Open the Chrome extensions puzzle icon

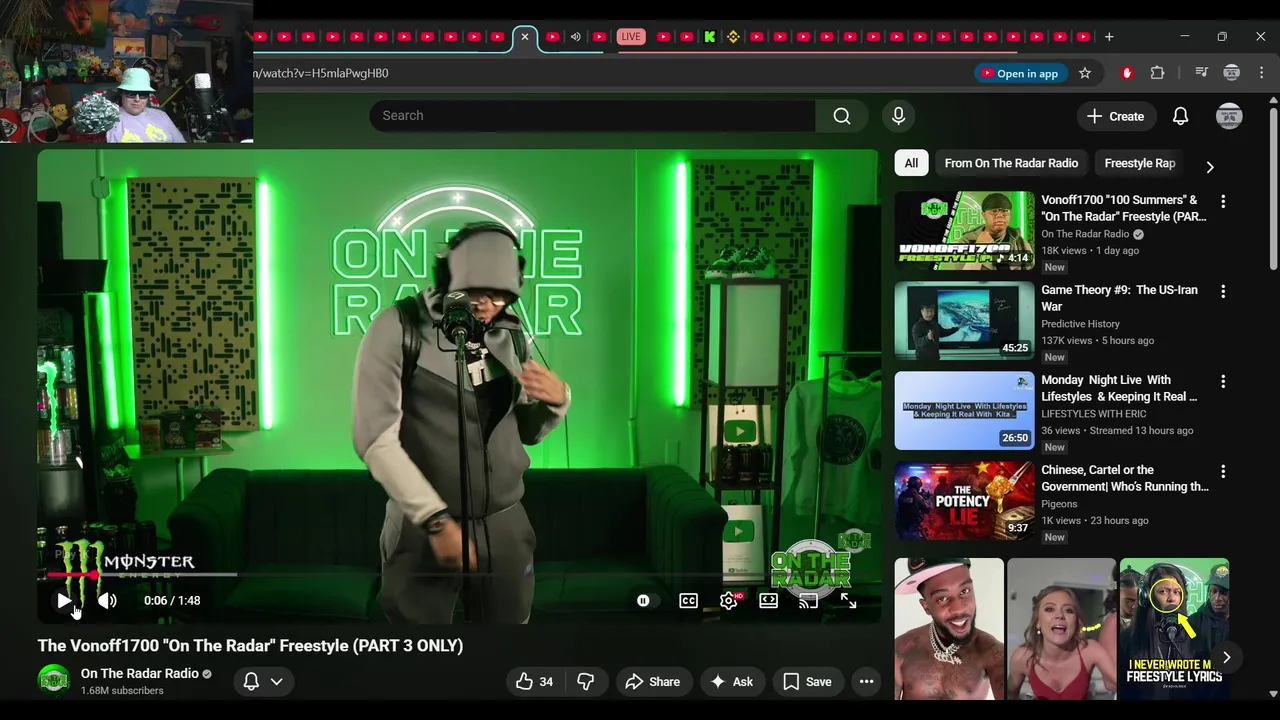point(1158,73)
